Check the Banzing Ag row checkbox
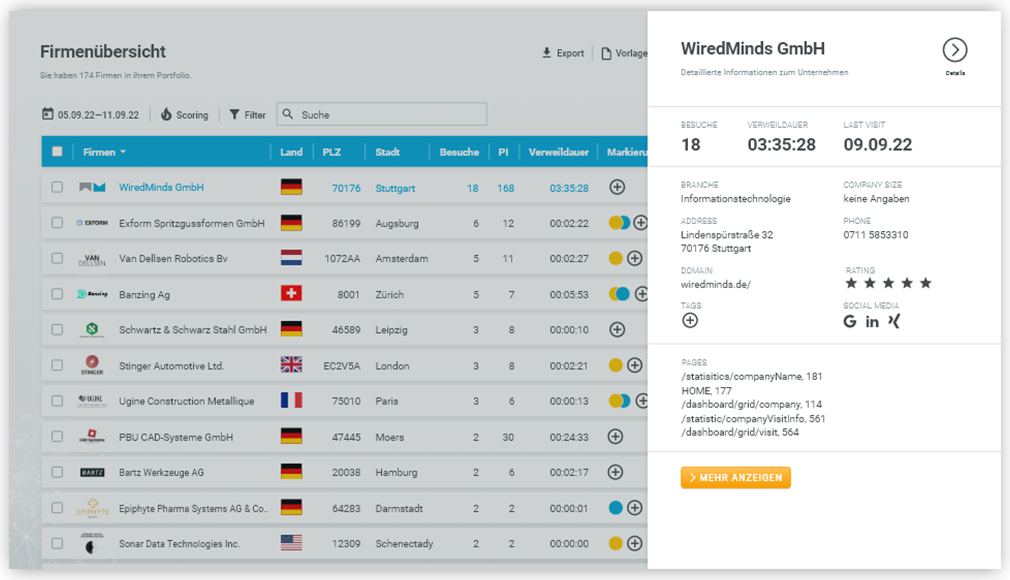The width and height of the screenshot is (1010, 580). click(57, 294)
